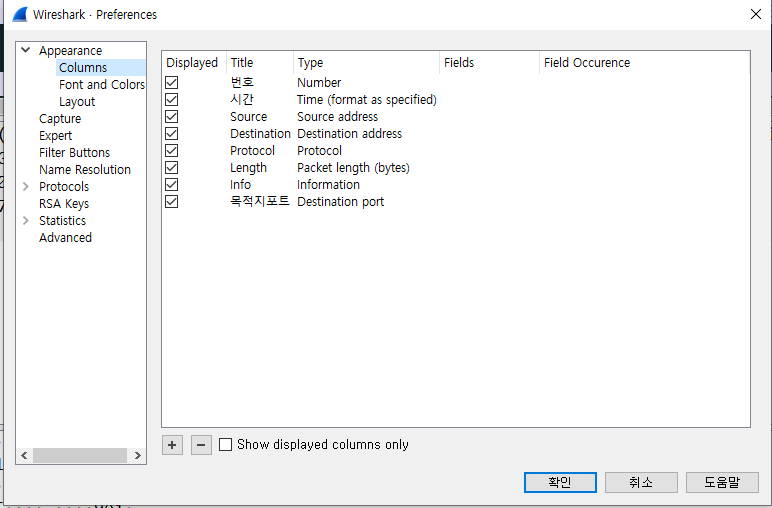
Task: Open Font and Colors preferences
Action: tap(102, 85)
